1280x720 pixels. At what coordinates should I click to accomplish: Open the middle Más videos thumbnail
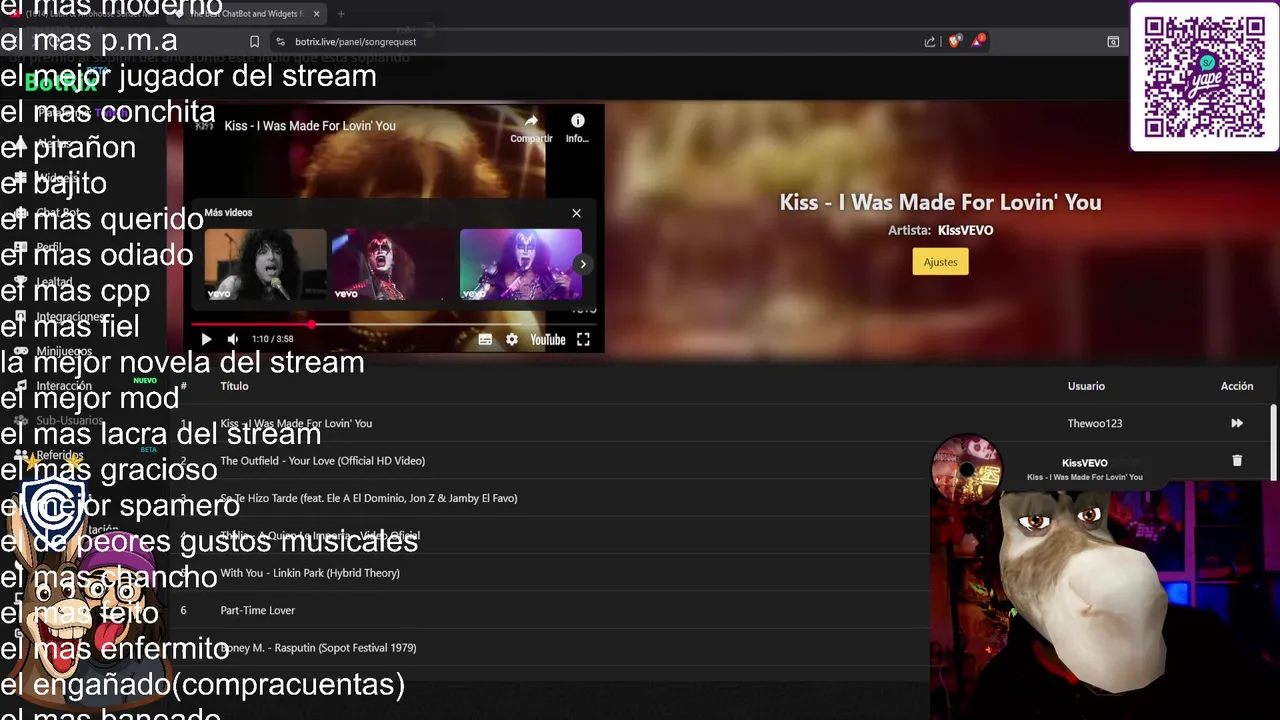392,264
